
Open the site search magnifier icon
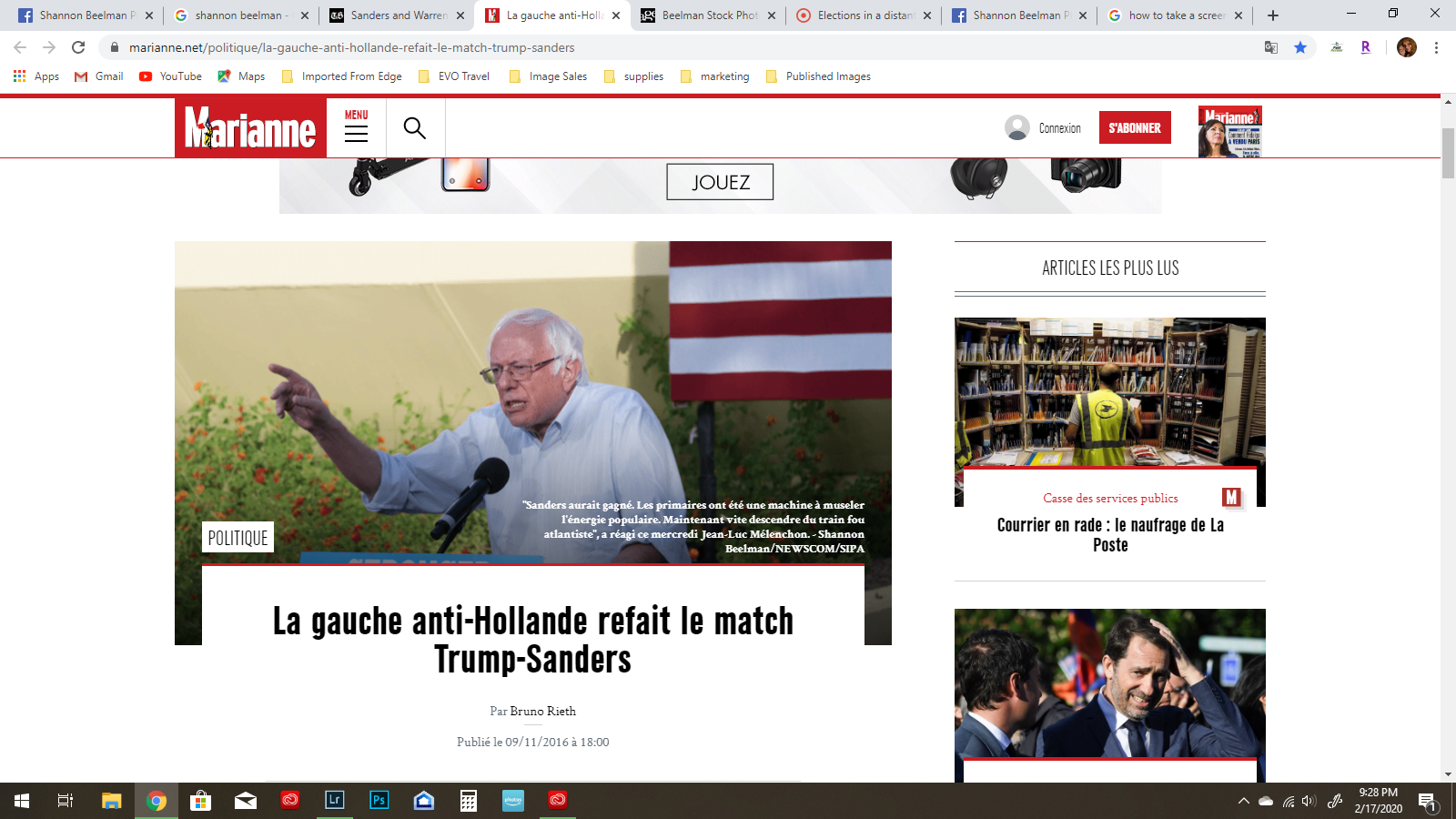pos(415,128)
